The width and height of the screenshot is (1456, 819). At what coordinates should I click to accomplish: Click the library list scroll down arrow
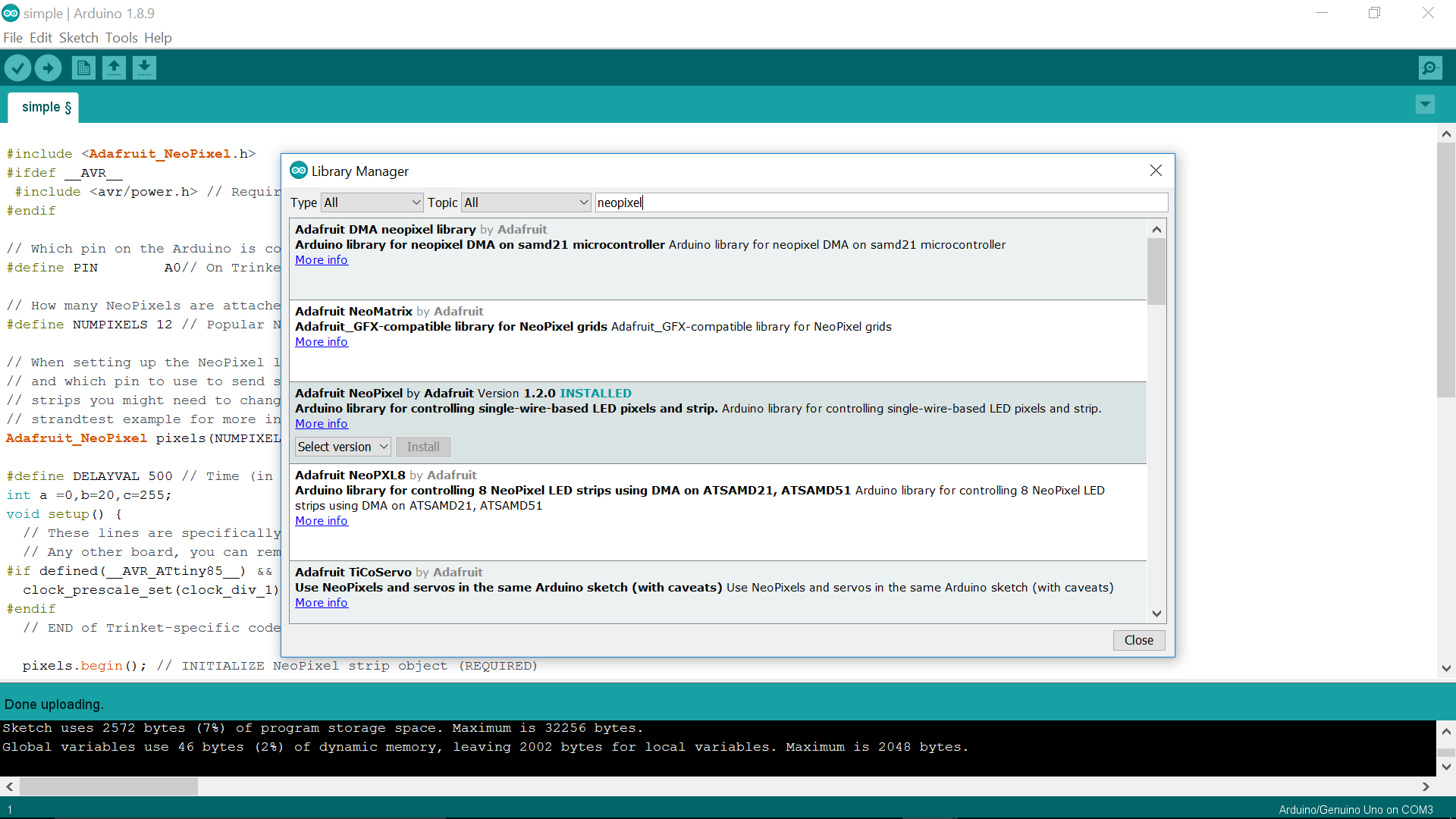tap(1156, 613)
